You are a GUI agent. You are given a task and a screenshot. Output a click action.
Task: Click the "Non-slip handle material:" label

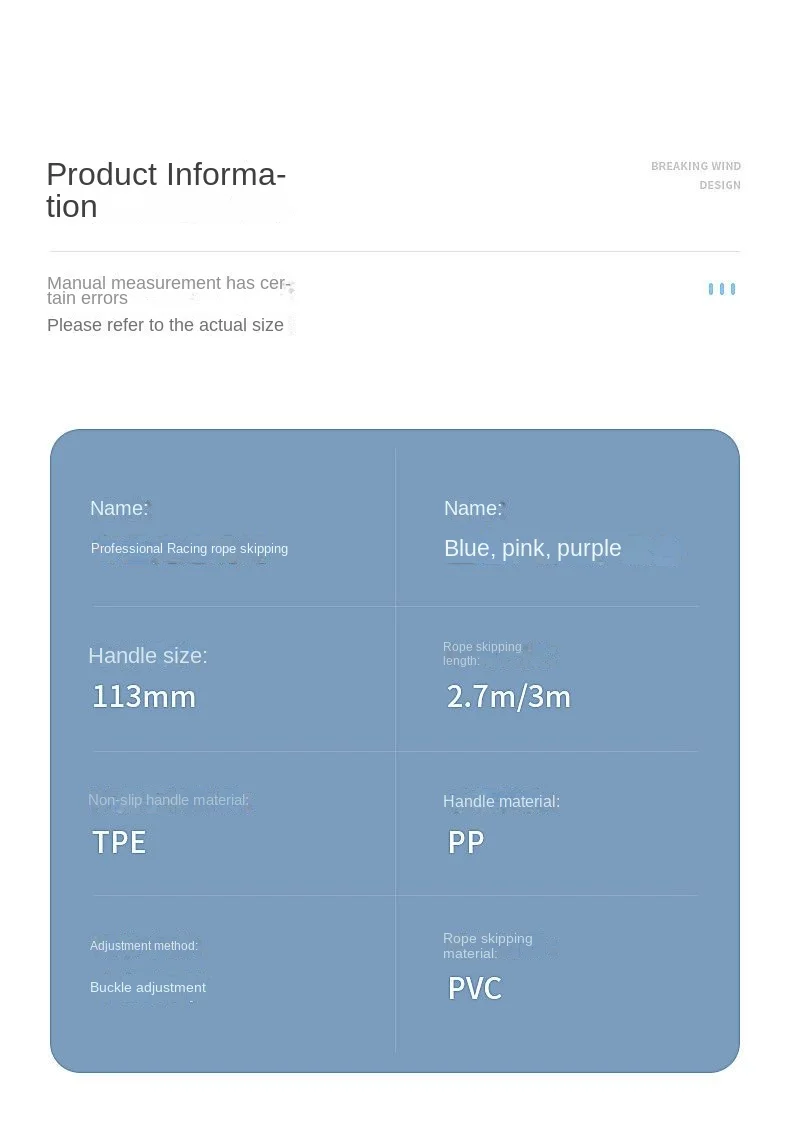pyautogui.click(x=168, y=800)
